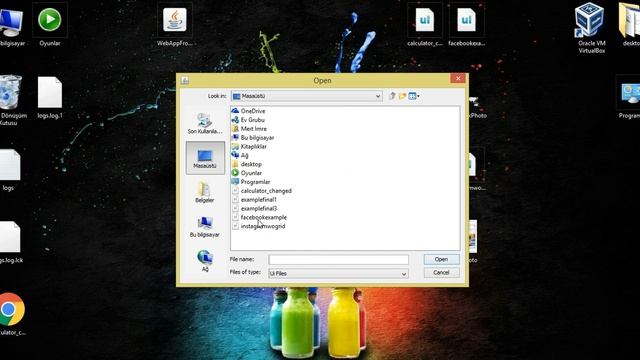Select the Programlar entry in file list
640x360 pixels.
[x=251, y=182]
